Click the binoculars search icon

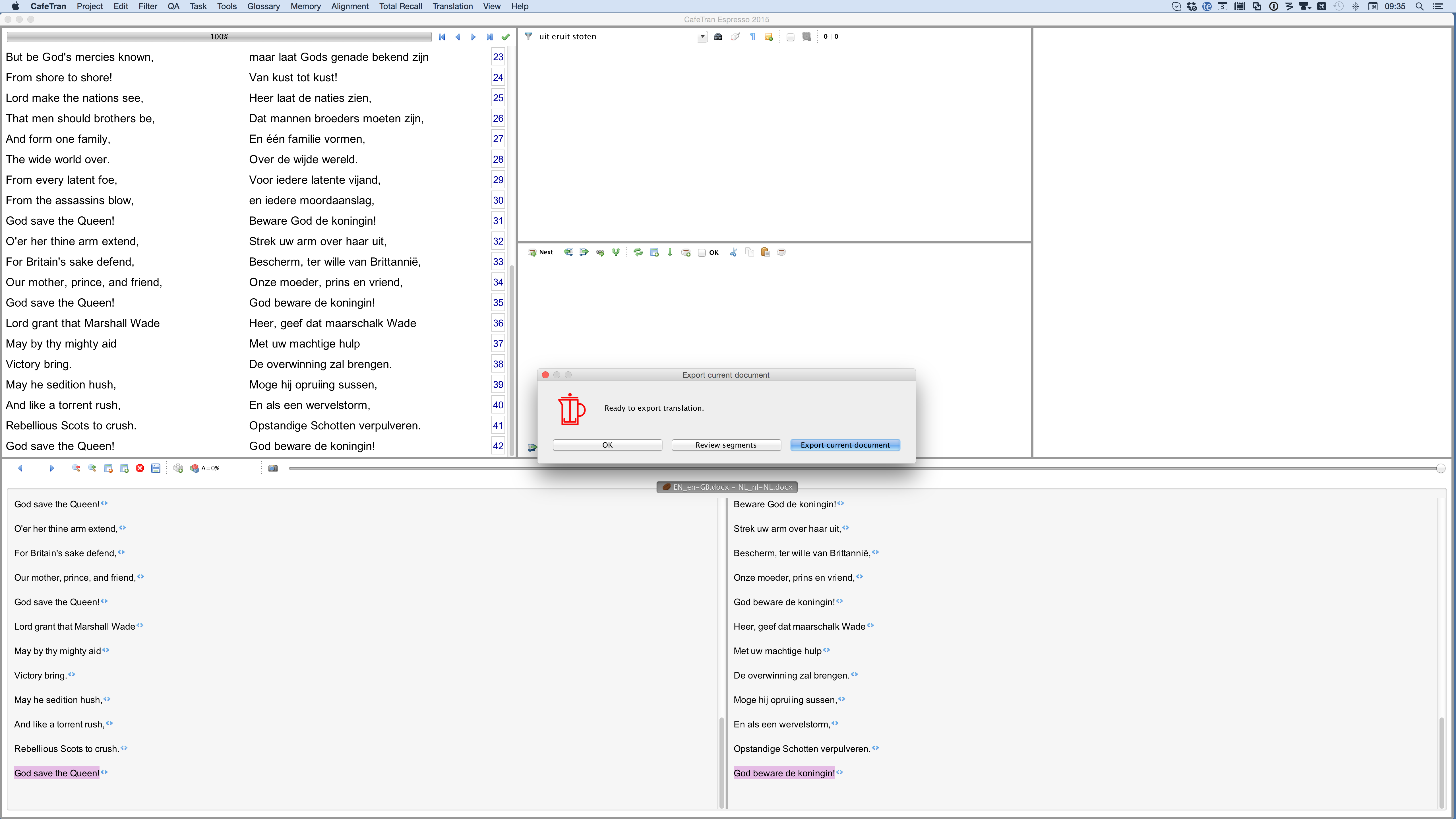tap(718, 37)
